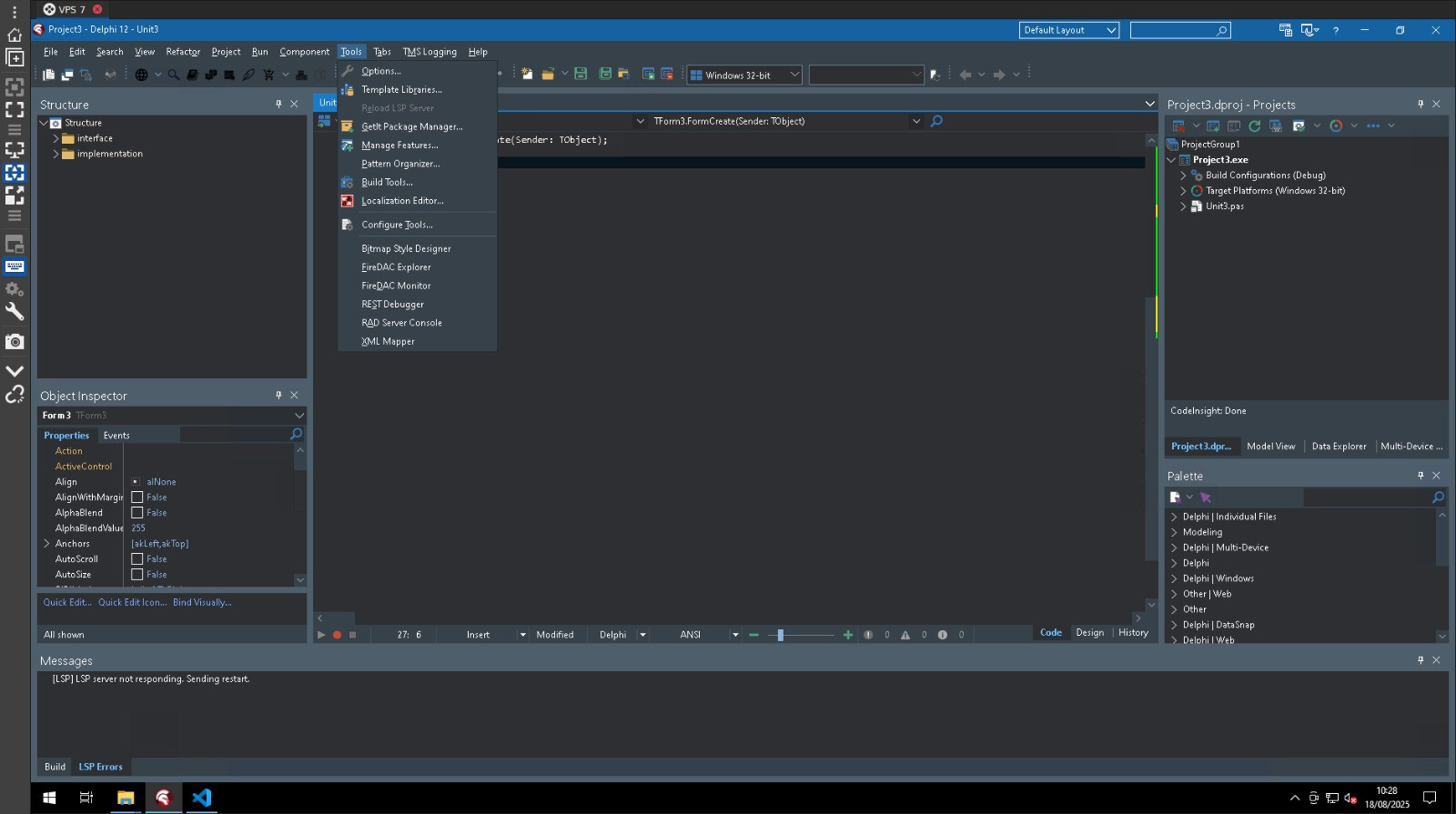Screen dimensions: 1456x814
Task: Click the magnifier search icon in the toolbar
Action: [174, 75]
